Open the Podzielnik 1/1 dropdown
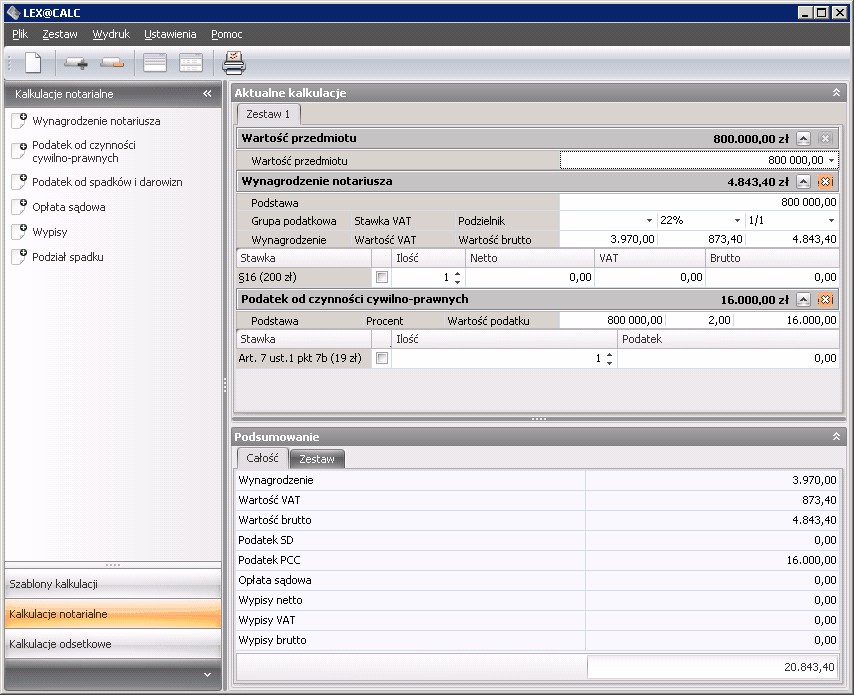Viewport: 854px width, 695px height. 830,220
